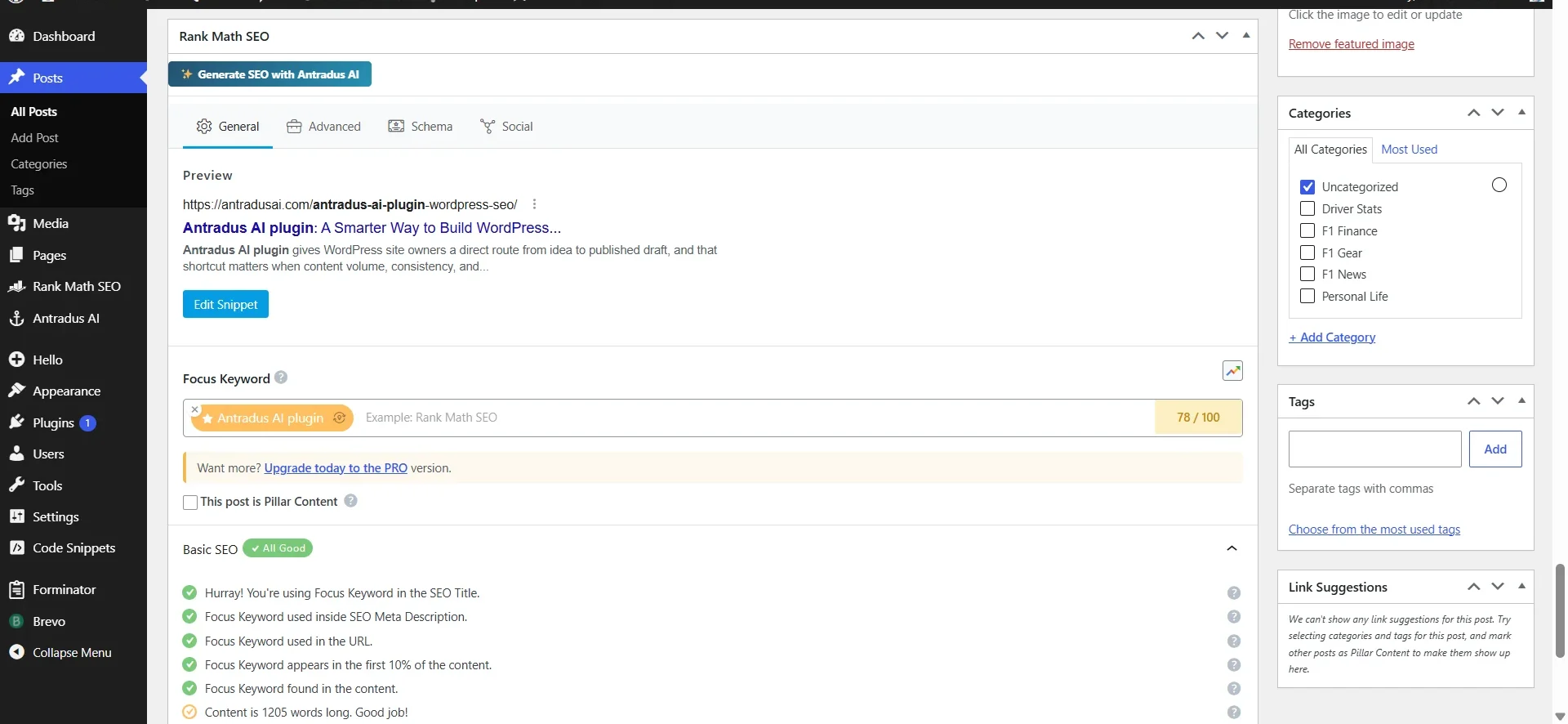Open the Forminator icon
This screenshot has width=1568, height=724.
pyautogui.click(x=16, y=589)
